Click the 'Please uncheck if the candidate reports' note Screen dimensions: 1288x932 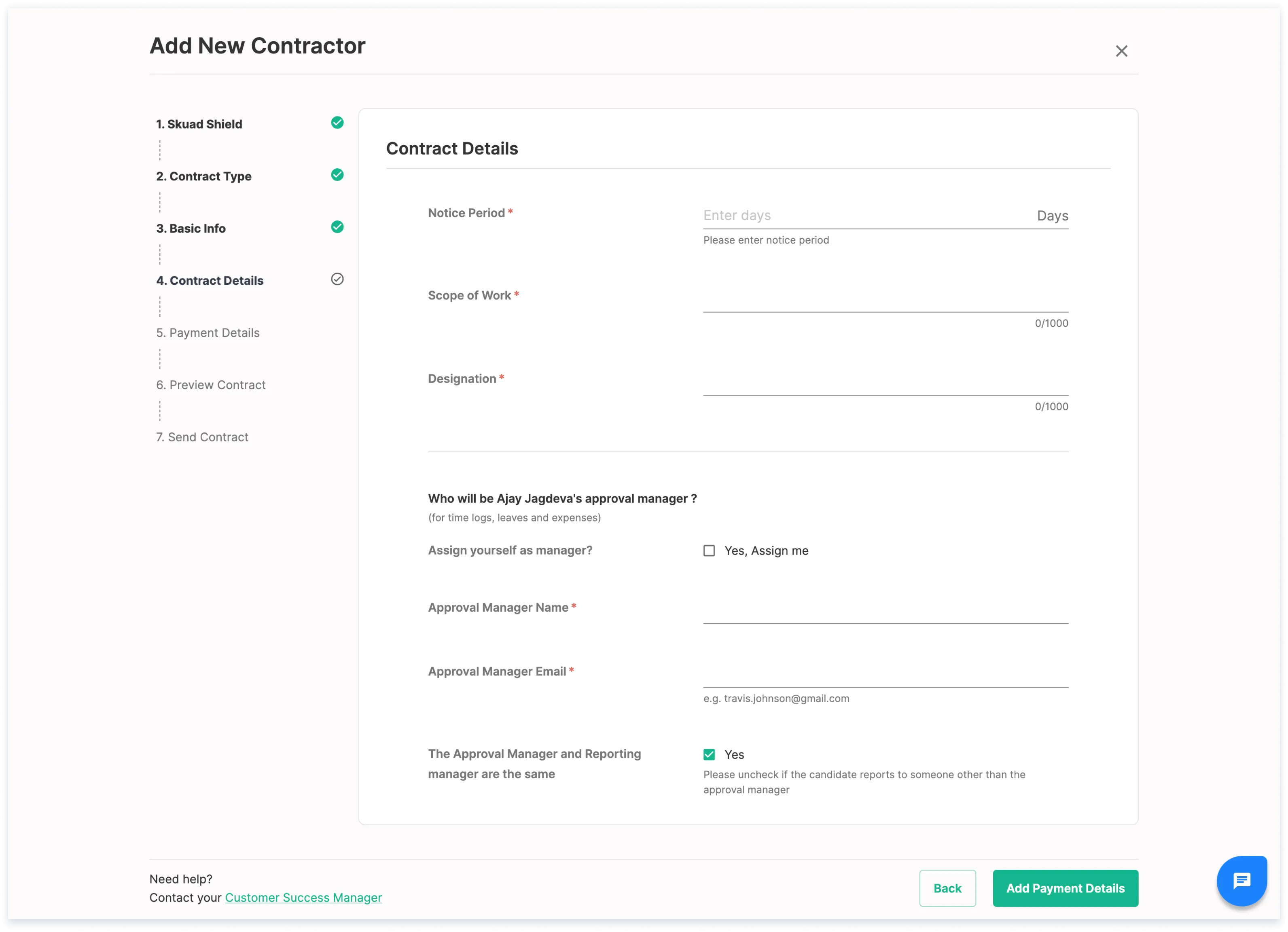[x=864, y=782]
